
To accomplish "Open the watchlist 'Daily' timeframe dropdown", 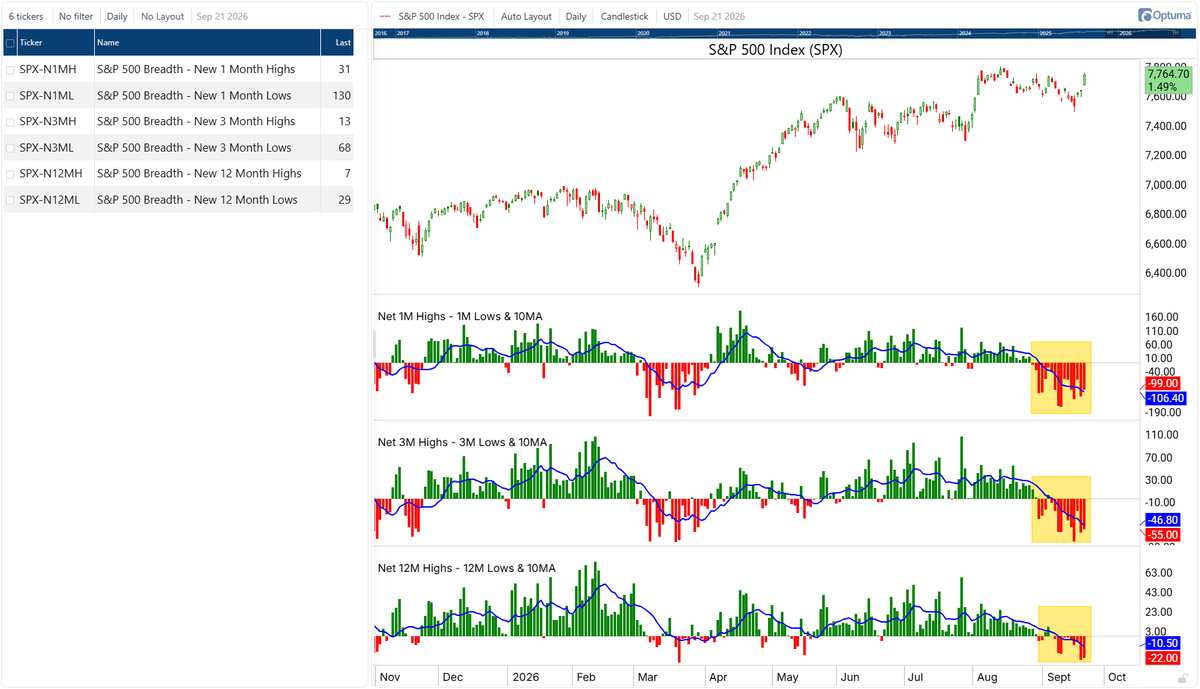I will 117,17.
